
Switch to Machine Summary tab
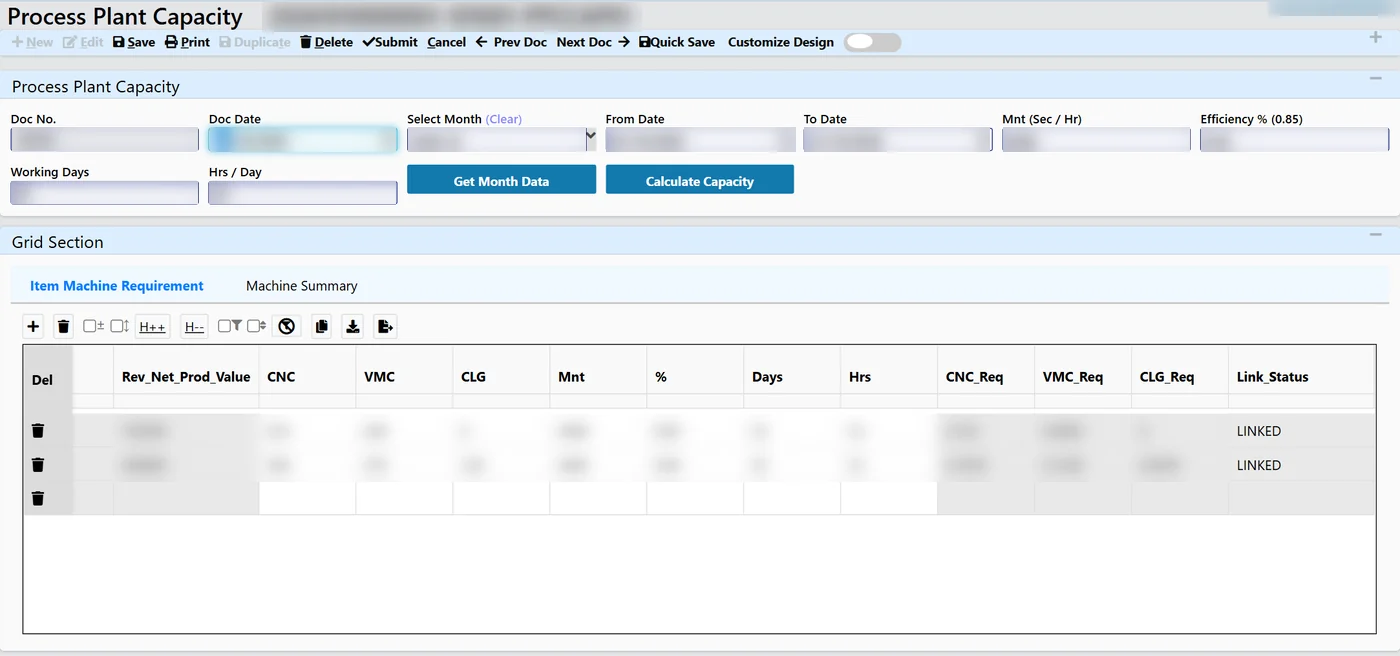tap(302, 286)
